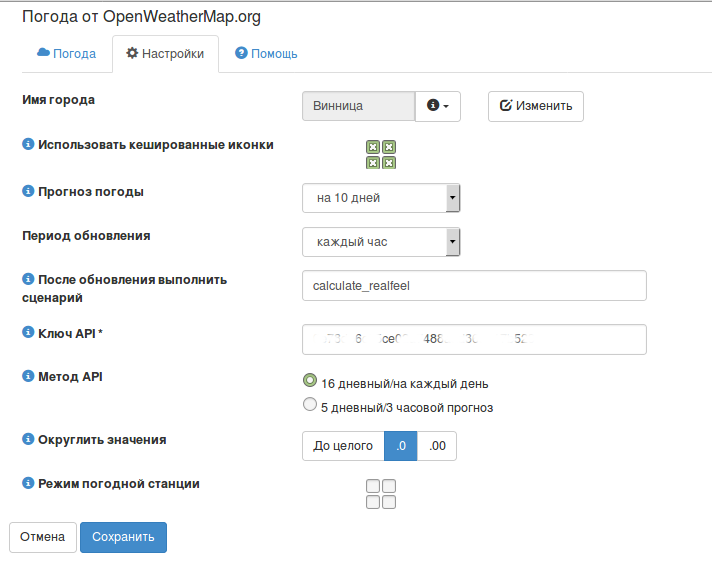Select 16 дневный/на каждый день radio
The image size is (712, 581).
click(310, 380)
